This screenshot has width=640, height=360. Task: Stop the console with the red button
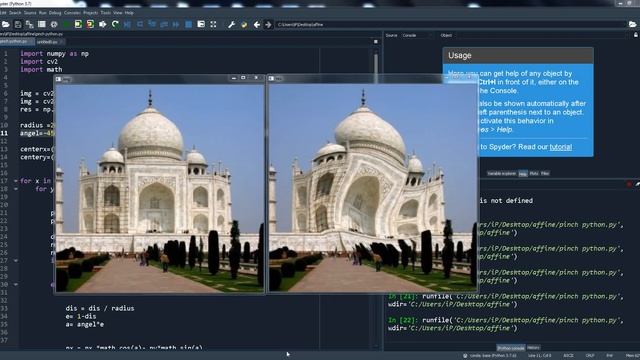[x=629, y=184]
